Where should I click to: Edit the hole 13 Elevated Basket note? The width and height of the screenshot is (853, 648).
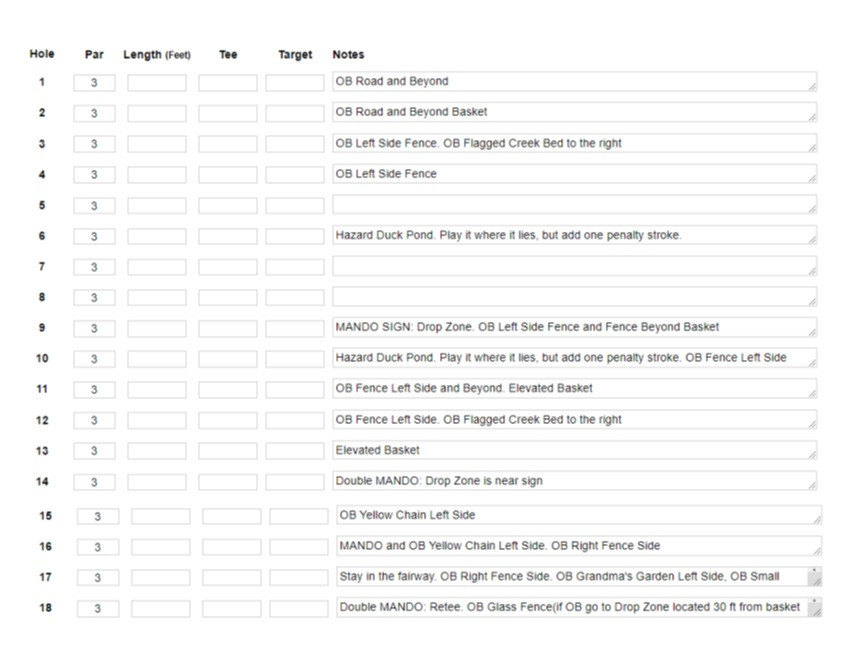coord(574,451)
